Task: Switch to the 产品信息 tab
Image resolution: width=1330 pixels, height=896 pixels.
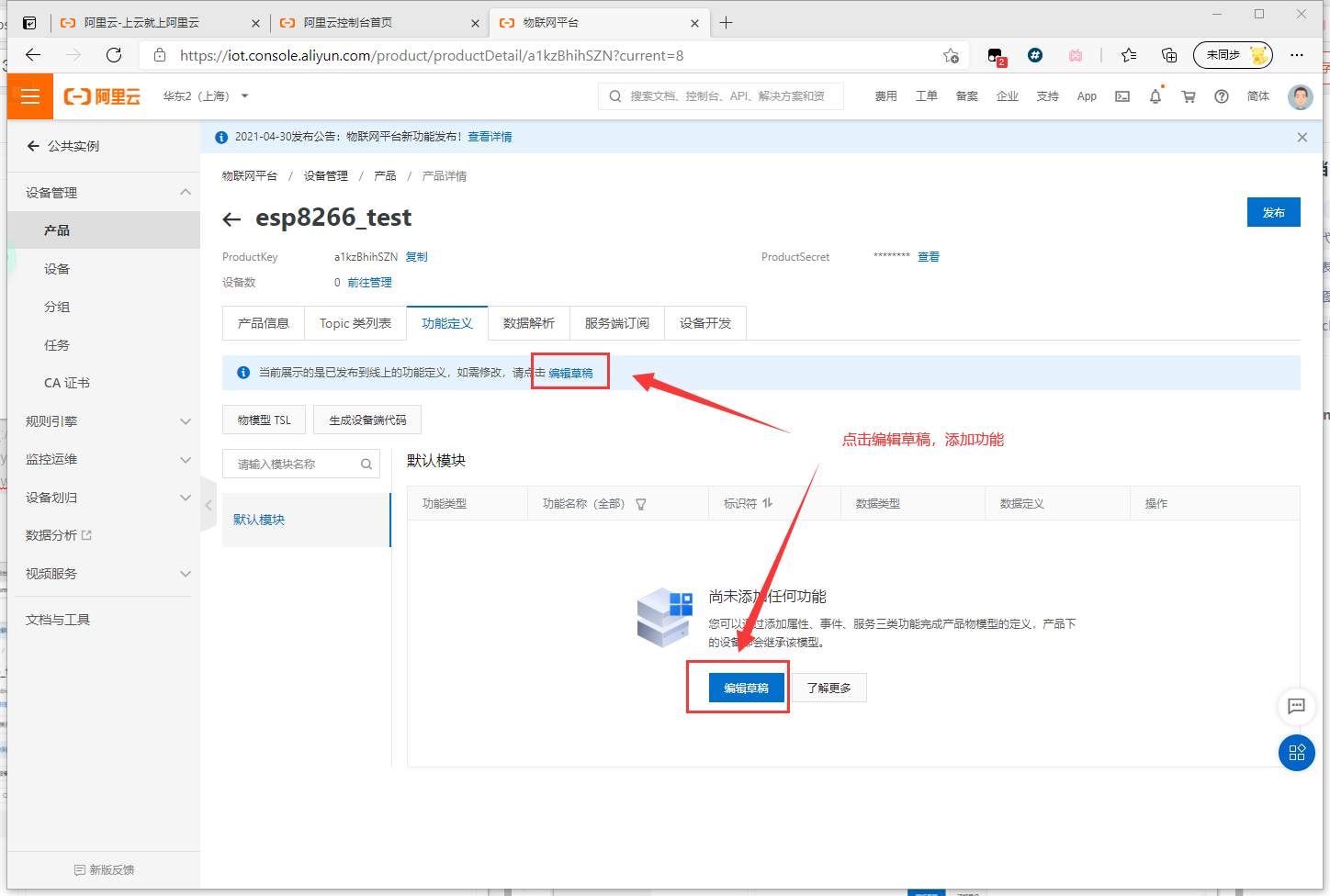Action: (x=264, y=323)
